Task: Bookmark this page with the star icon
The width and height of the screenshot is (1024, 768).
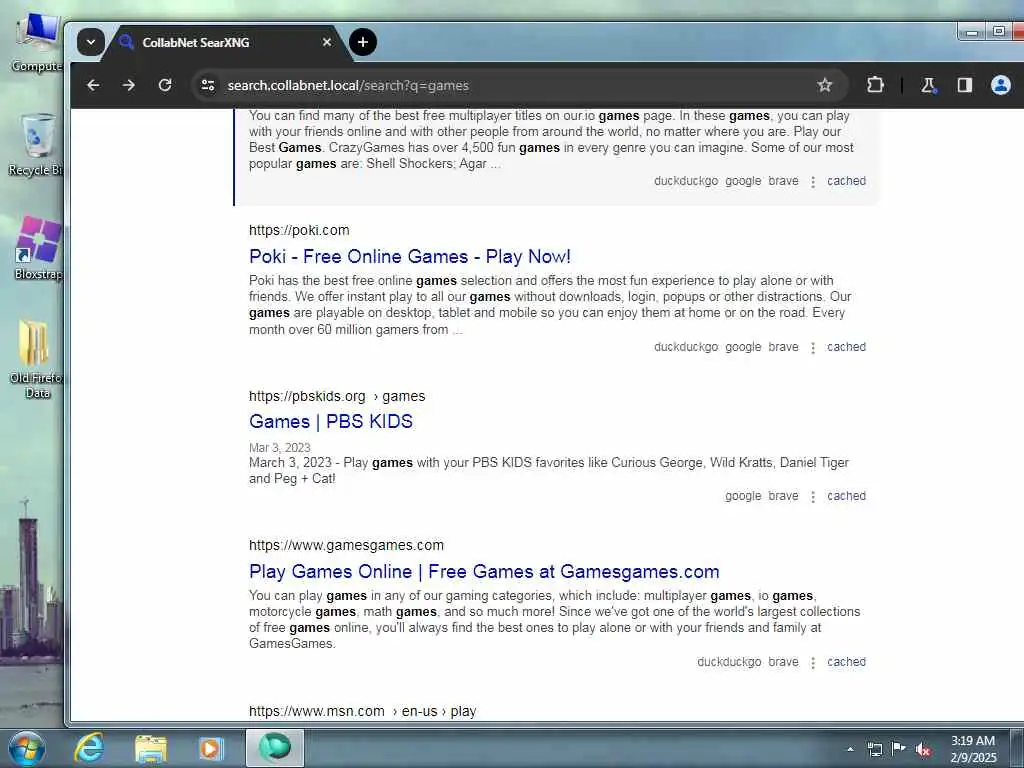Action: [825, 85]
